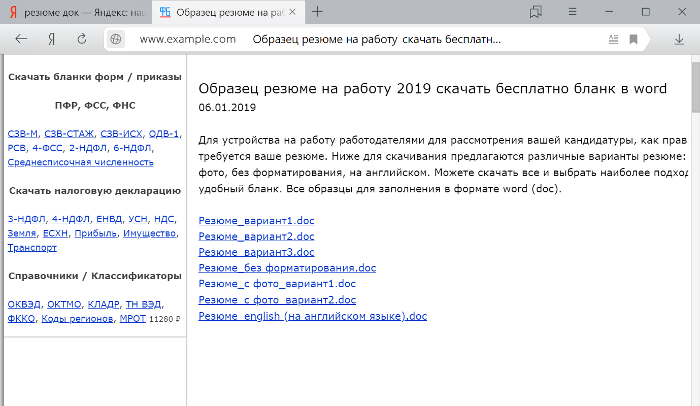Close the Образец резюме tab
This screenshot has height=406, width=700.
[x=292, y=12]
